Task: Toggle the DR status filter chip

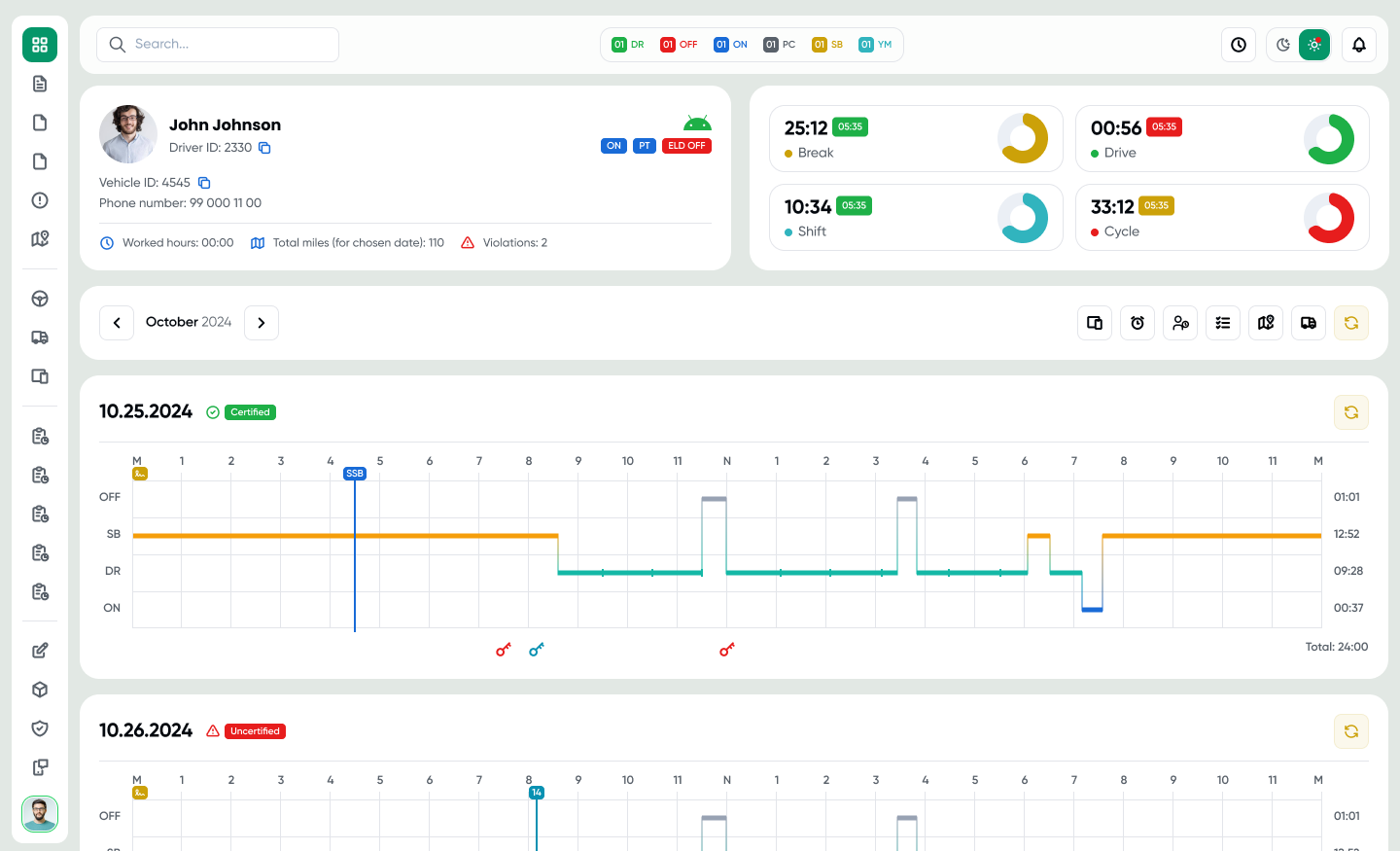Action: pos(628,45)
